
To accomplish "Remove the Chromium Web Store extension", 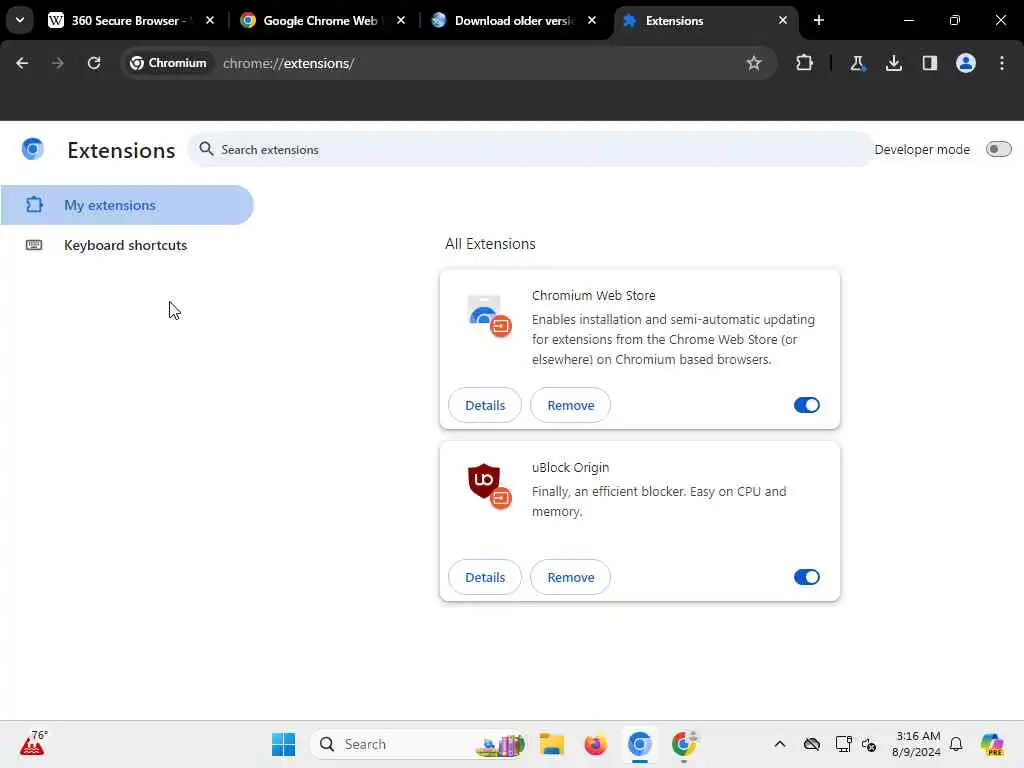I will pyautogui.click(x=570, y=405).
